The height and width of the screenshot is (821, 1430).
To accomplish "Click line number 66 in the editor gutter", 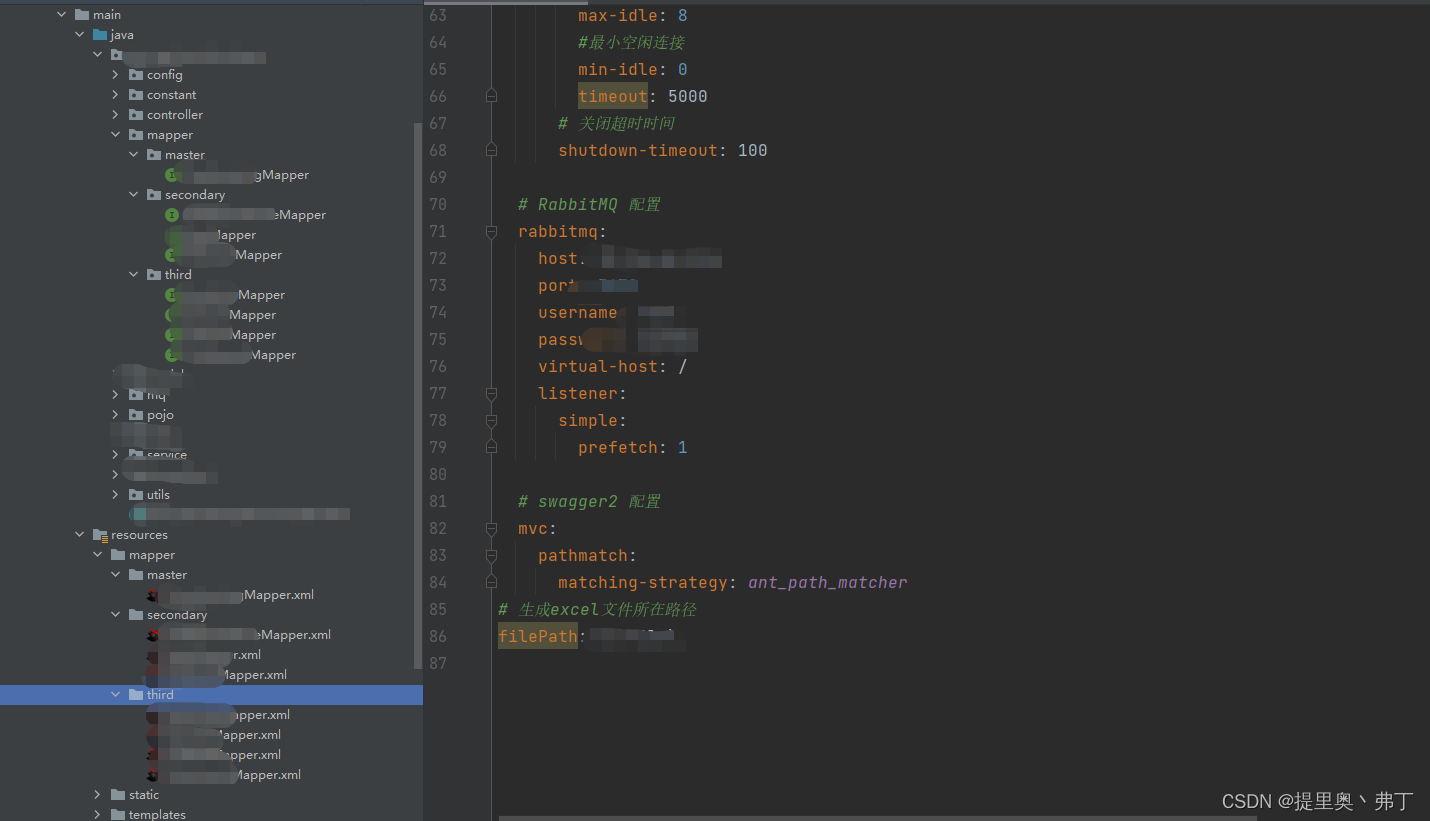I will coord(438,96).
